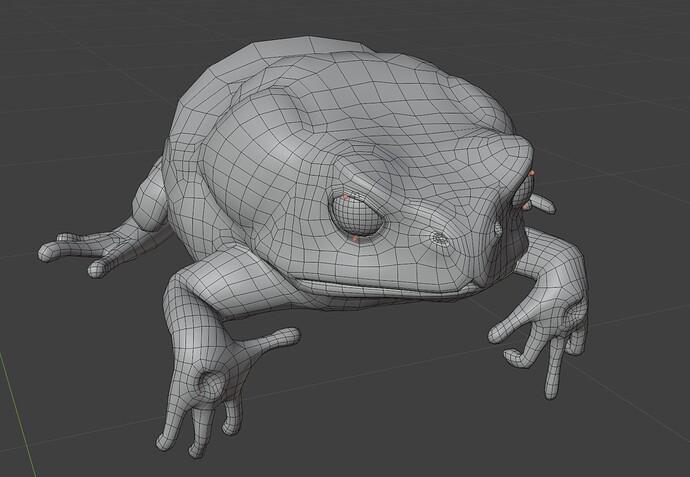The image size is (690, 477).
Task: Click the toe poking out behind right eye
Action: pos(544,204)
